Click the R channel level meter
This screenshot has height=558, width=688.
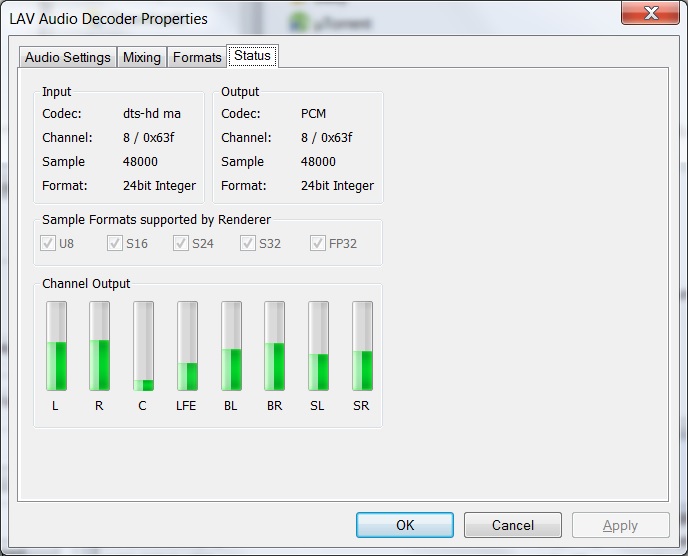100,346
